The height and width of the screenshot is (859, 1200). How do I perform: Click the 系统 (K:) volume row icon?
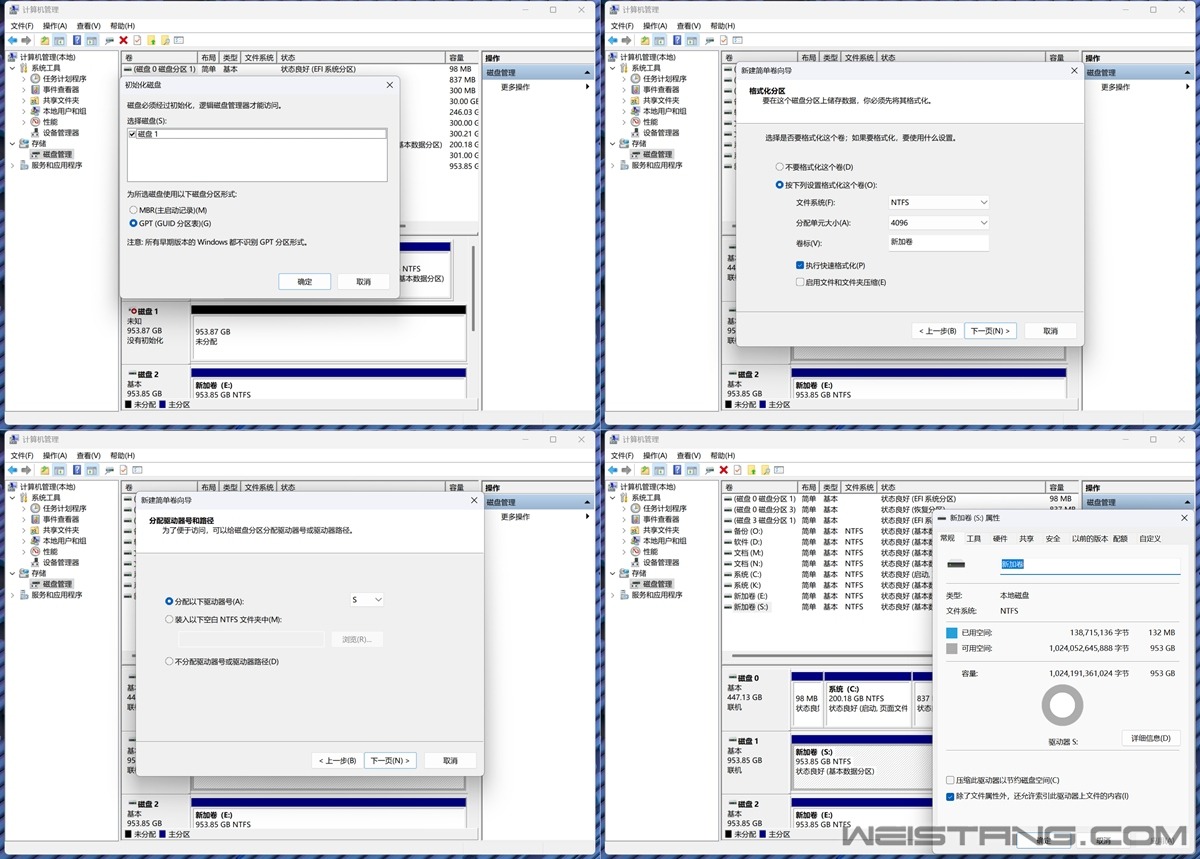[x=728, y=585]
